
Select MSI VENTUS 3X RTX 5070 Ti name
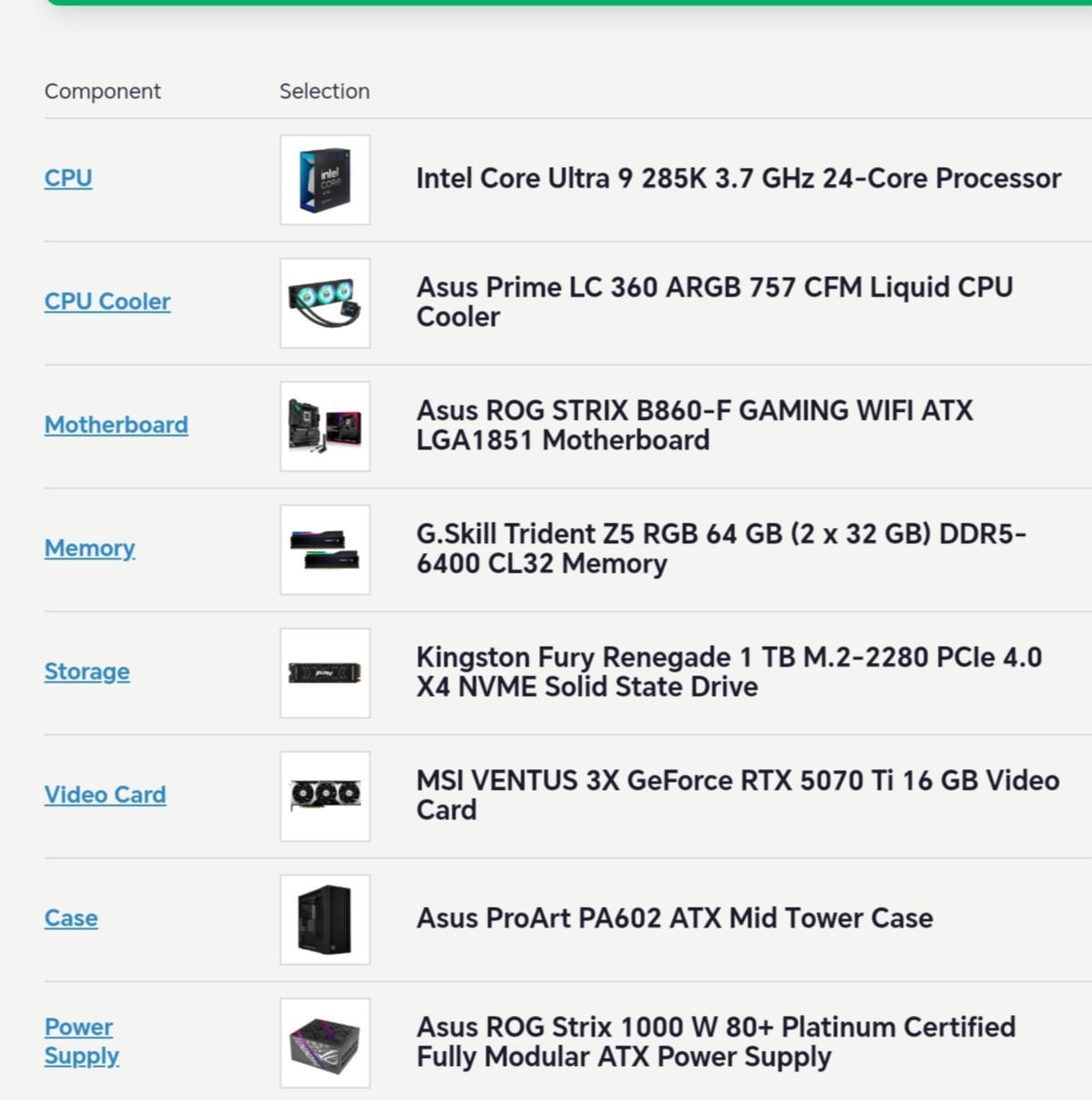click(738, 795)
